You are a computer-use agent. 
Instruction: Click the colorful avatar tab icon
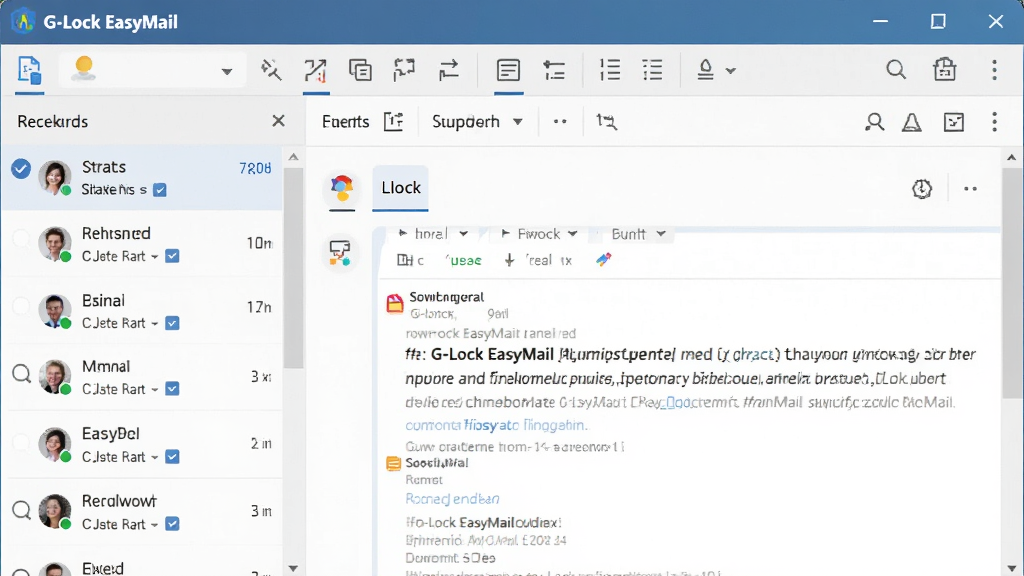[x=342, y=188]
